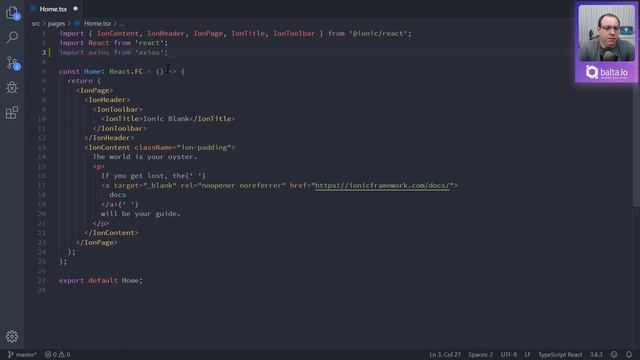Screen dimensions: 640x360
Task: Open the Explorer view in the activity bar
Action: (x=12, y=13)
